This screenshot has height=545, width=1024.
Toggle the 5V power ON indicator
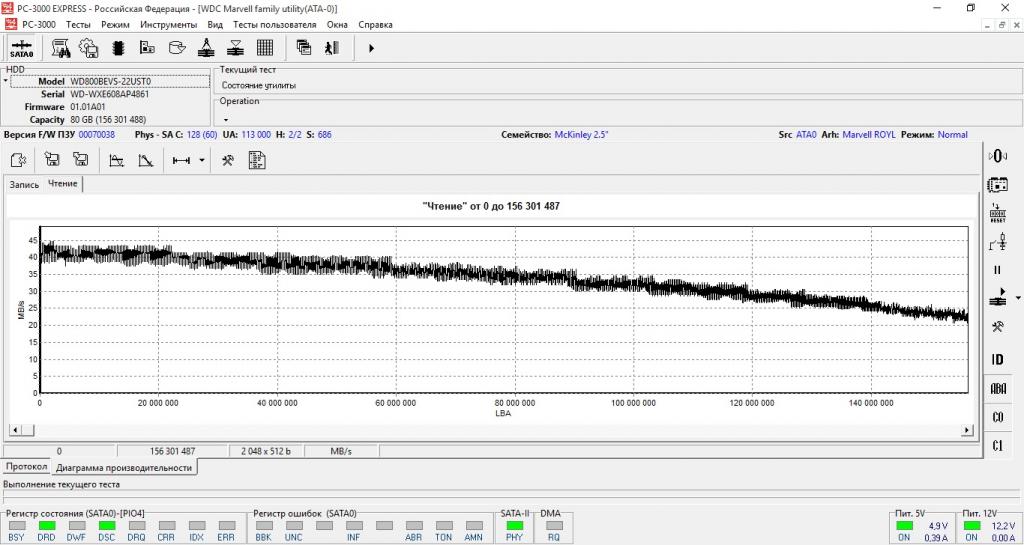tap(904, 525)
